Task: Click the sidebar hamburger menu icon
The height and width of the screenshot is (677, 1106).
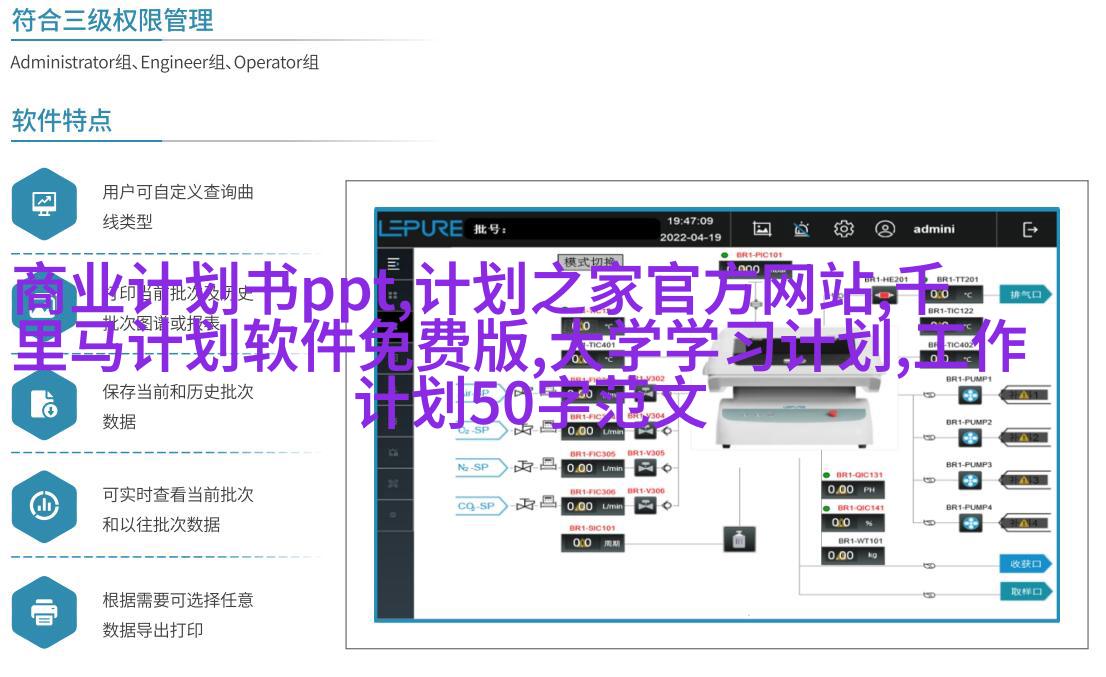Action: [x=393, y=264]
